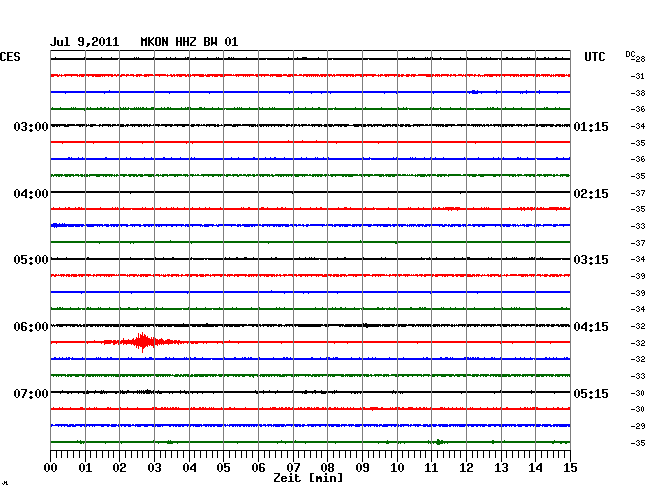The image size is (650, 494).
Task: Click minute 04 on the time axis
Action: (189, 468)
